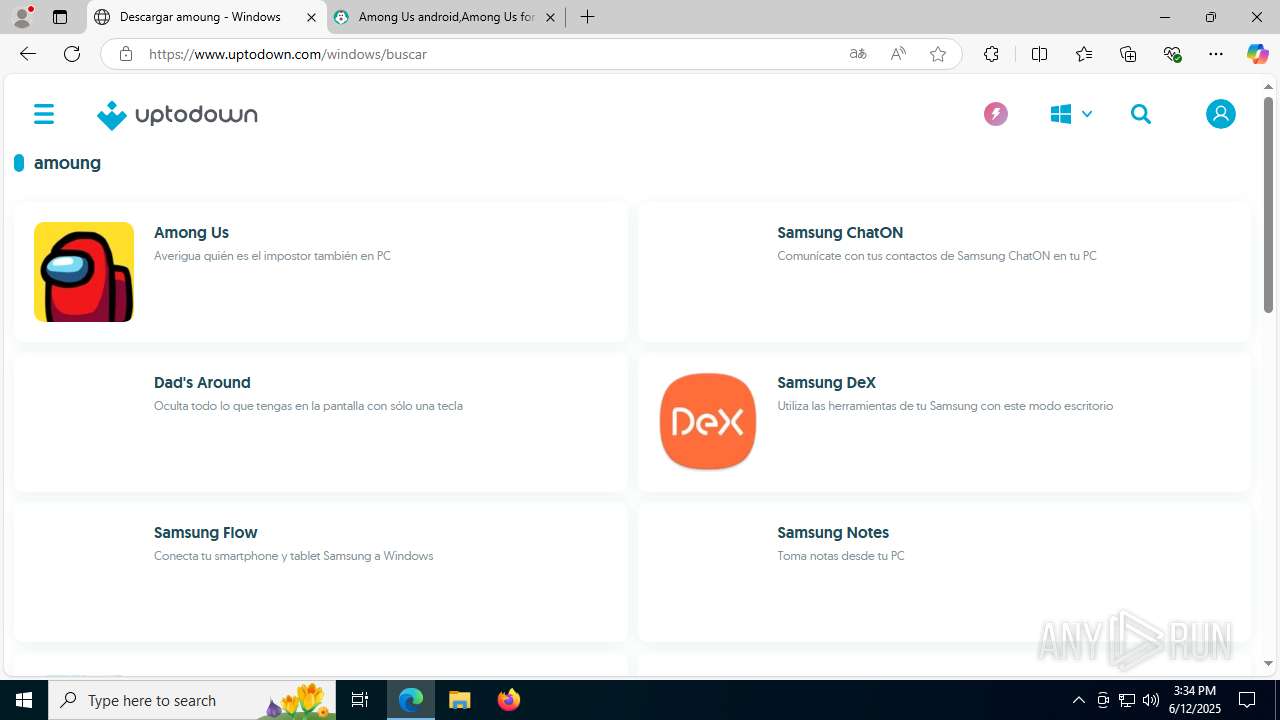
Task: Click the page vertical scrollbar
Action: coord(1268,205)
